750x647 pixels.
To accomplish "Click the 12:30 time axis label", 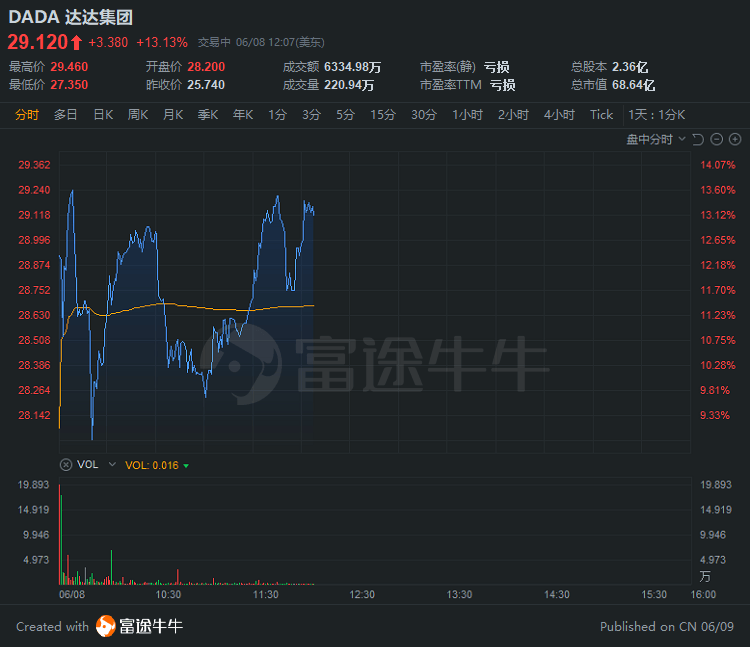I will [x=362, y=594].
